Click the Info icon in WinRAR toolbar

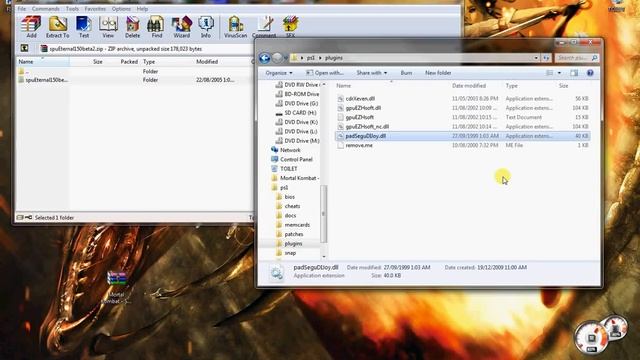(x=206, y=27)
